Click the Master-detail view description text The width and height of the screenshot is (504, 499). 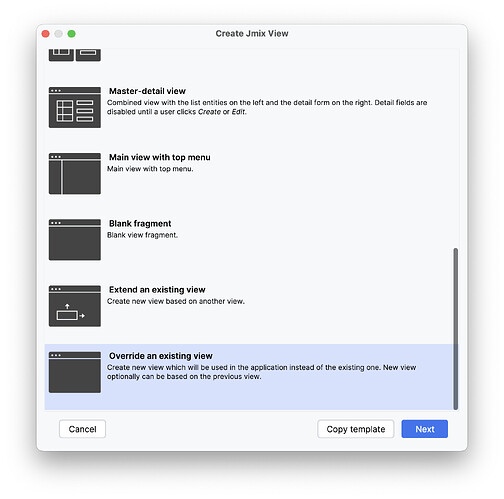pos(267,107)
